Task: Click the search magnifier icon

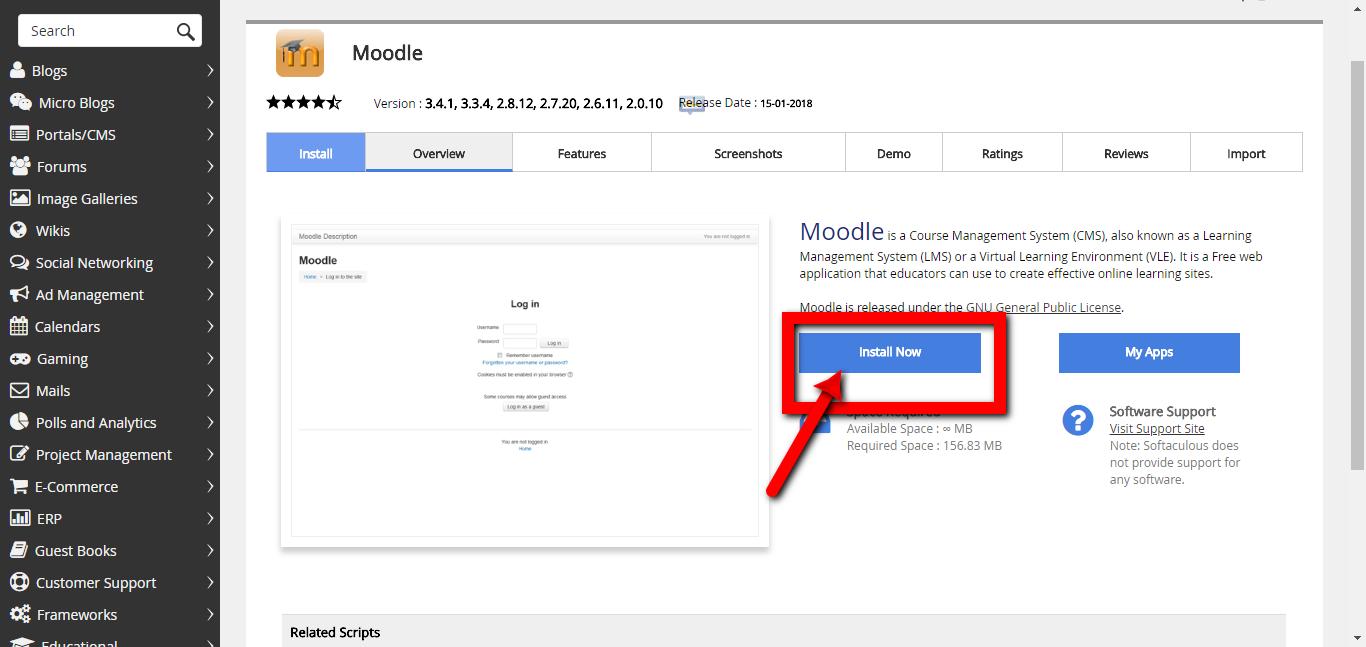Action: click(x=185, y=31)
